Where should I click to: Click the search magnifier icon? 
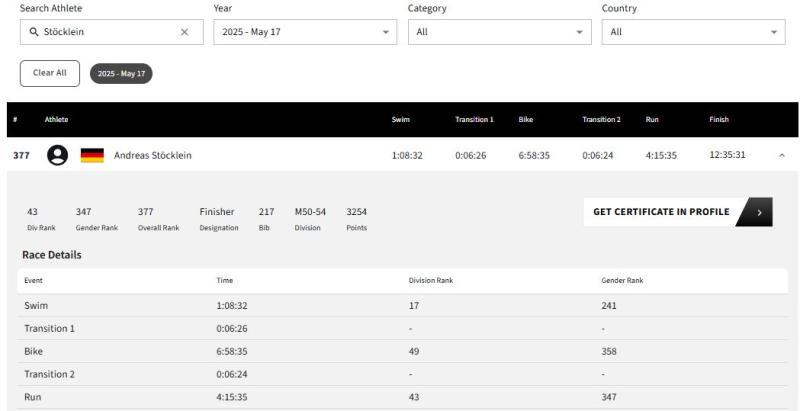[x=34, y=32]
